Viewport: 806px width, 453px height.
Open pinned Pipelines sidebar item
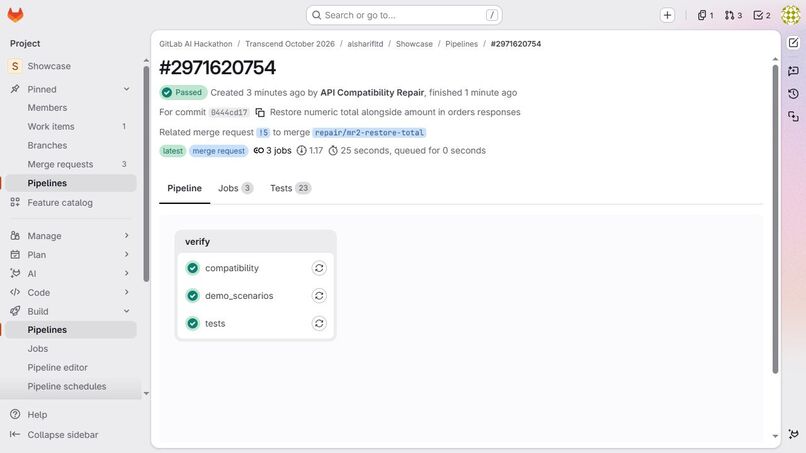pos(70,183)
